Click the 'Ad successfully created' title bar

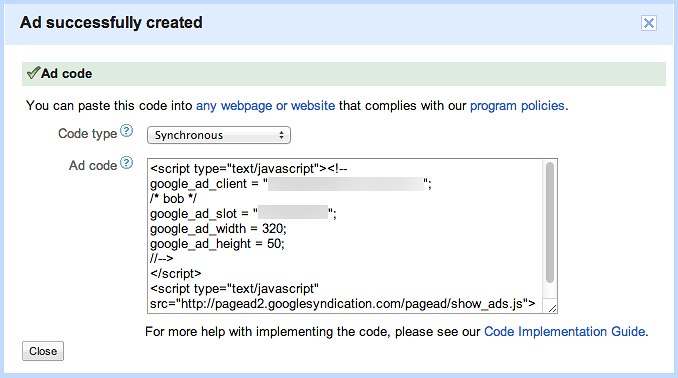[x=339, y=23]
